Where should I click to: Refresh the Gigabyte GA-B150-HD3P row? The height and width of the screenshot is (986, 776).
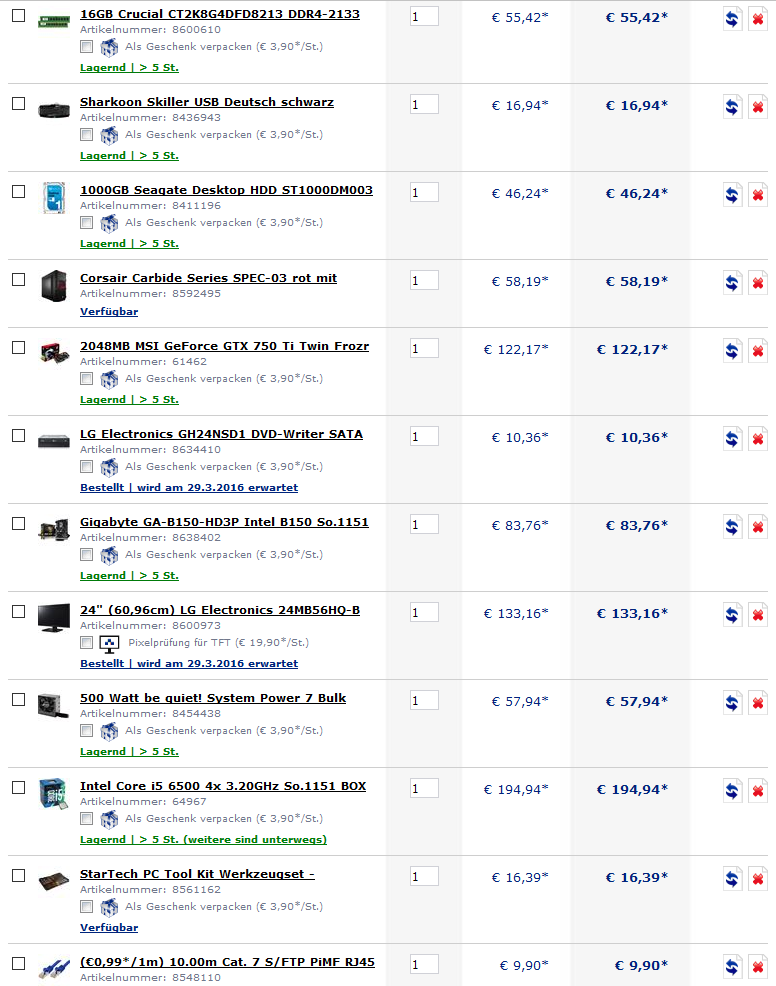(732, 527)
